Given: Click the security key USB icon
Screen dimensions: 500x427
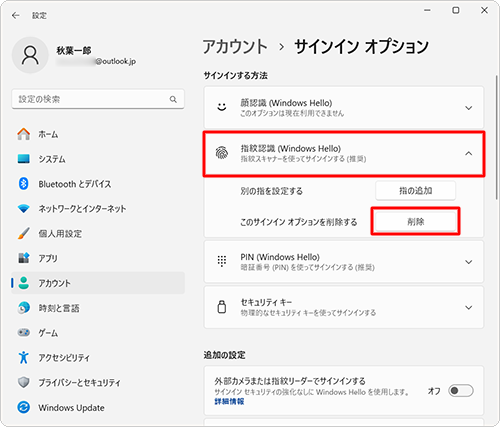Looking at the screenshot, I should [x=222, y=307].
